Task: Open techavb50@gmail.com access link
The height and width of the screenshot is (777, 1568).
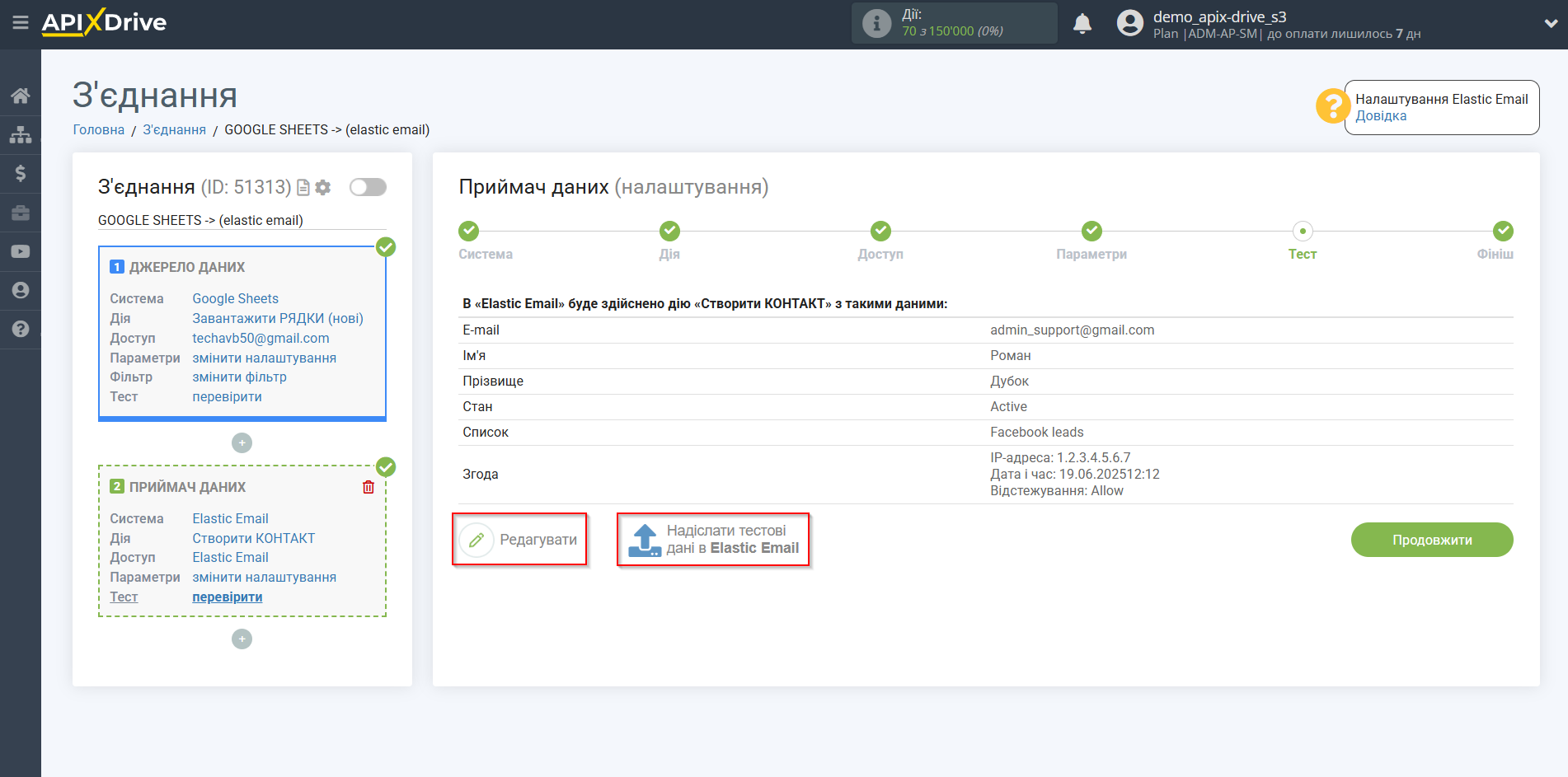Action: point(261,339)
